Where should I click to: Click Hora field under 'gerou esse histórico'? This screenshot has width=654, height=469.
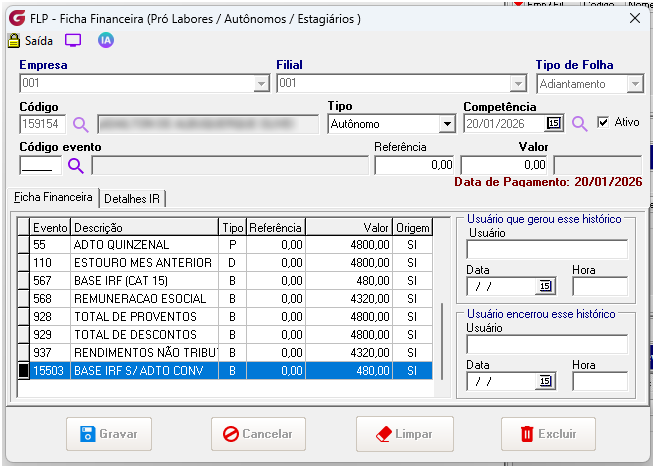click(x=600, y=286)
